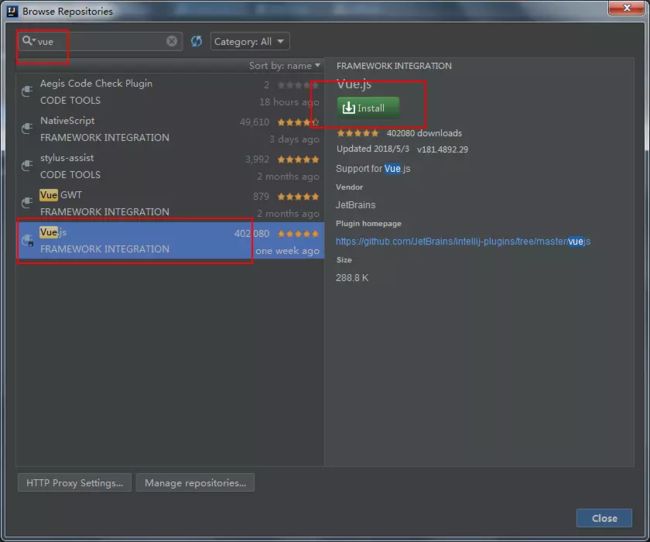
Task: Click the version v181.4892.29 text
Action: (x=442, y=150)
